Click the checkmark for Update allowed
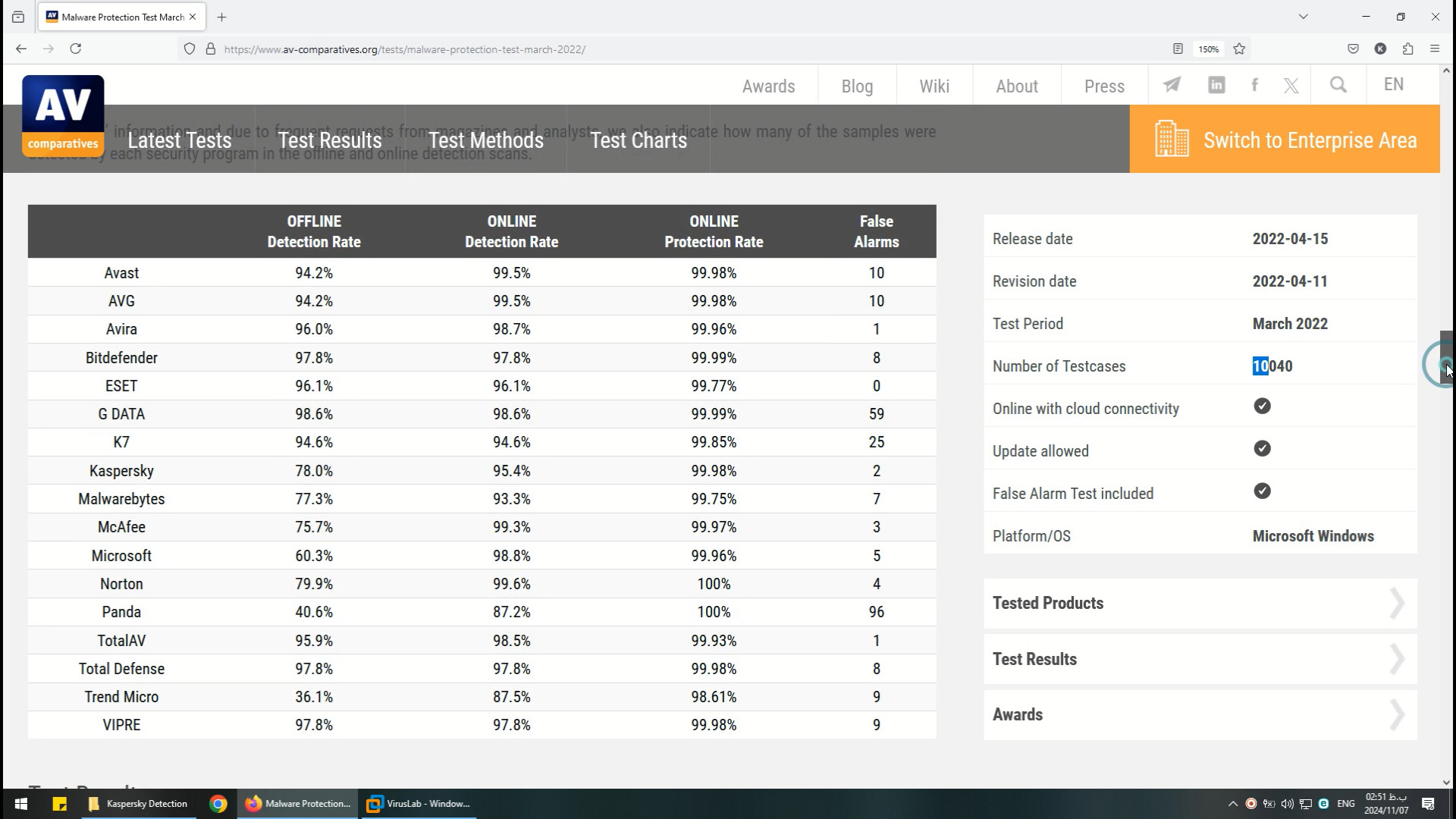Viewport: 1456px width, 819px height. tap(1262, 449)
